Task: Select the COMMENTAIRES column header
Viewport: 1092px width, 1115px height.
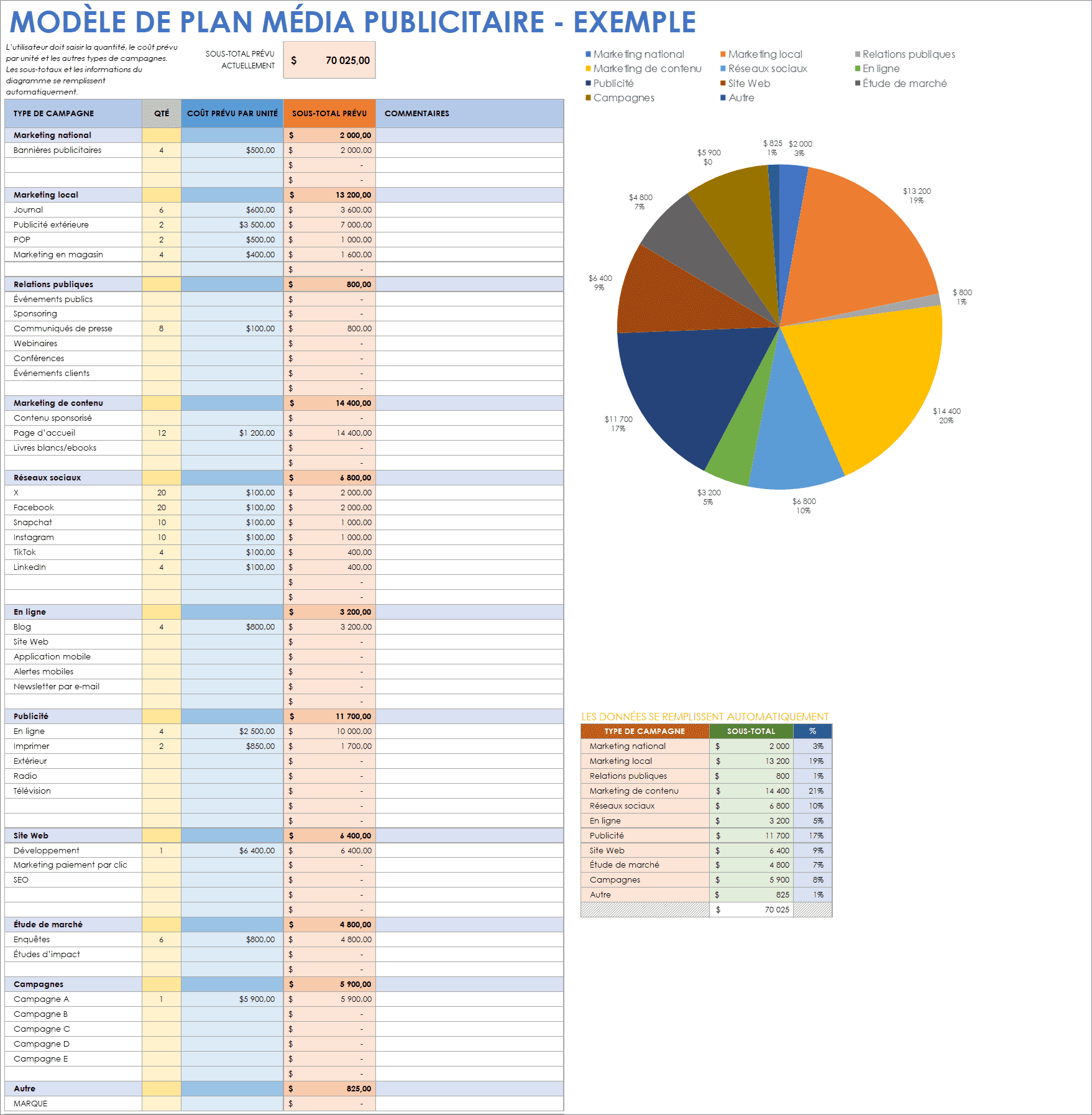Action: click(x=469, y=113)
